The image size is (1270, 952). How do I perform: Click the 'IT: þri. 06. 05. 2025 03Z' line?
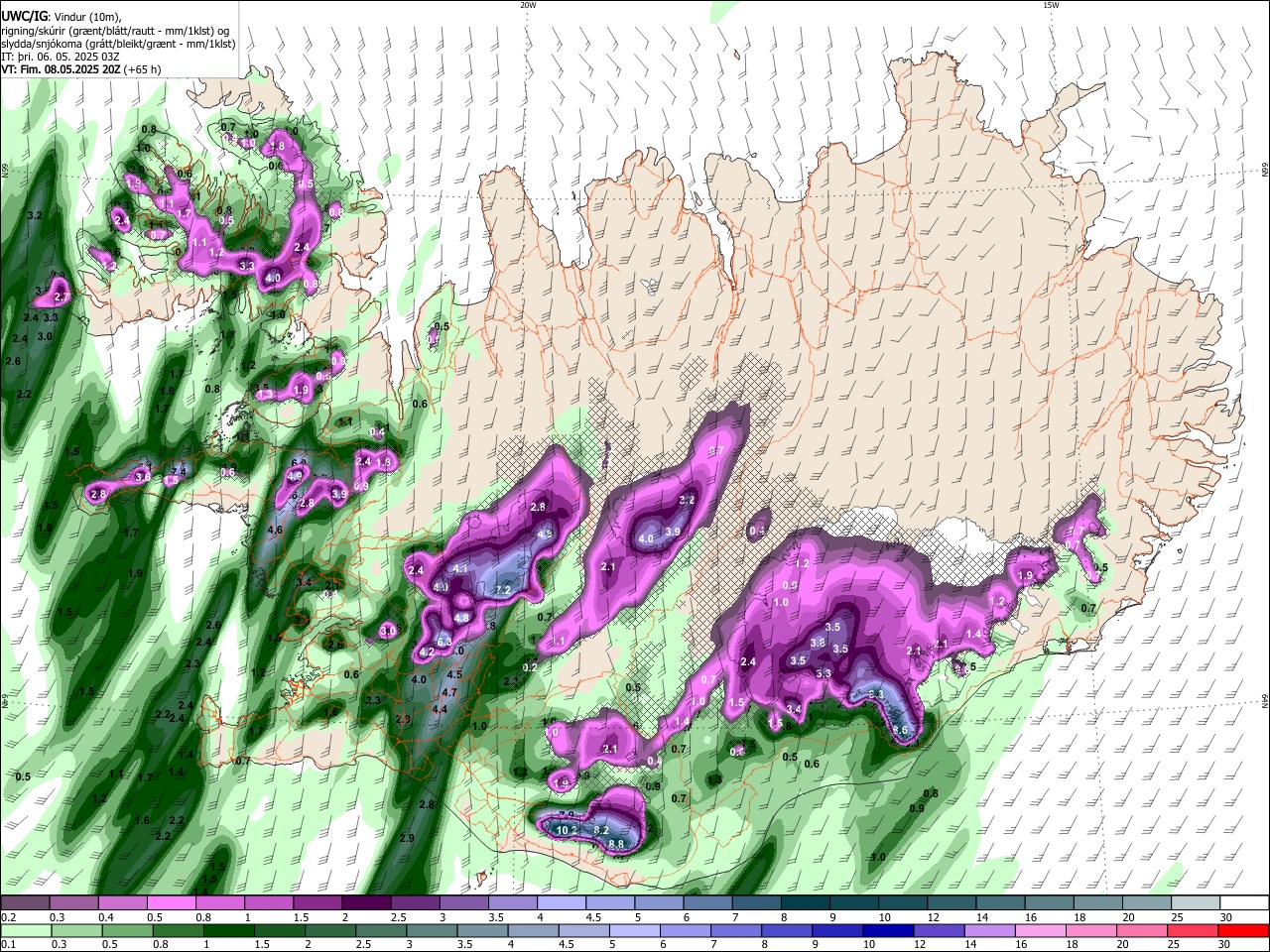60,57
